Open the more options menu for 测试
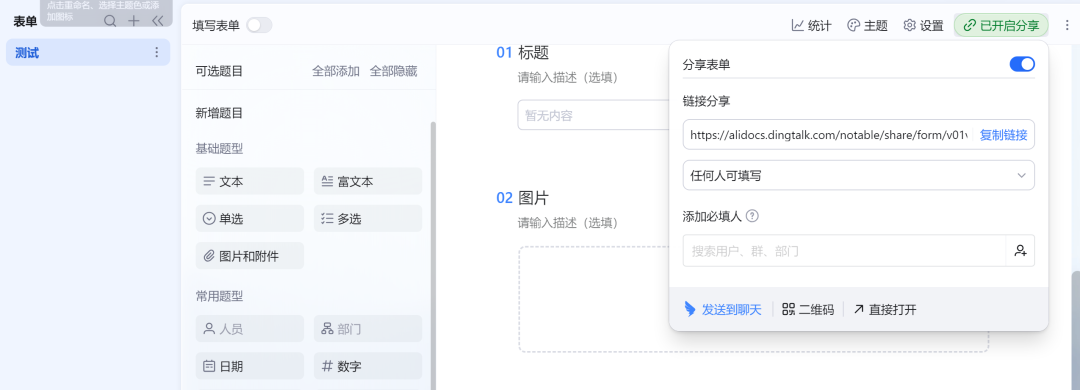This screenshot has height=390, width=1080. point(156,52)
